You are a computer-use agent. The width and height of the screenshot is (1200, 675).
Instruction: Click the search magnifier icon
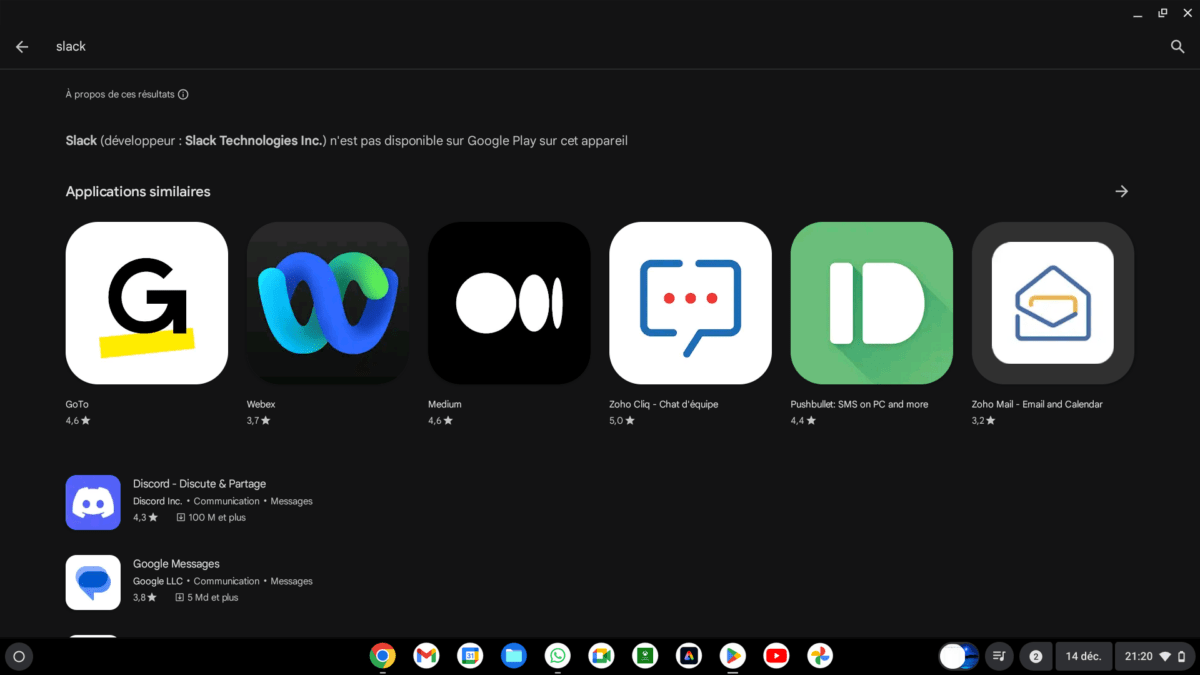tap(1177, 47)
